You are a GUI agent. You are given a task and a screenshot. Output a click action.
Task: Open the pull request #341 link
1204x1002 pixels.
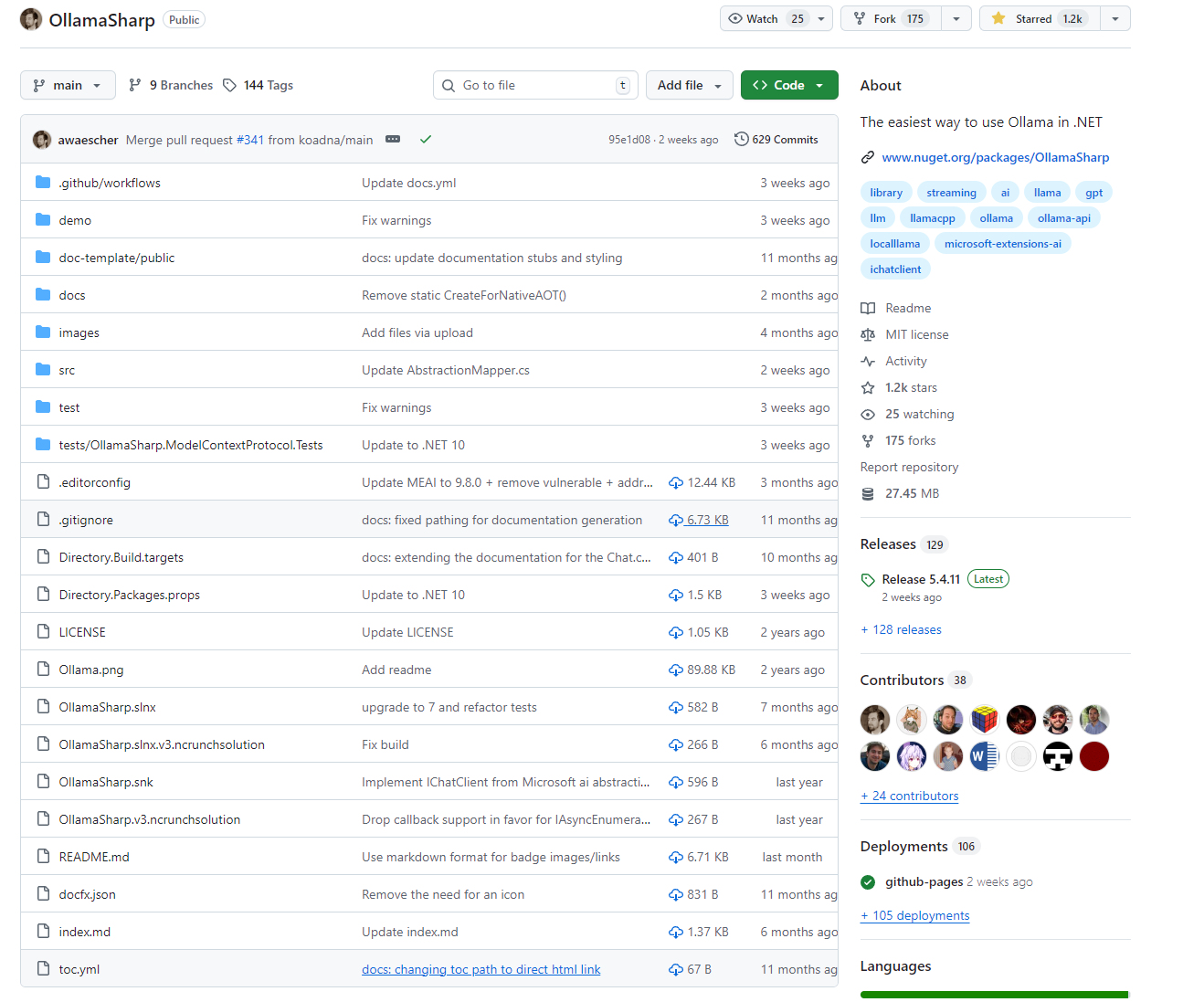[x=250, y=140]
